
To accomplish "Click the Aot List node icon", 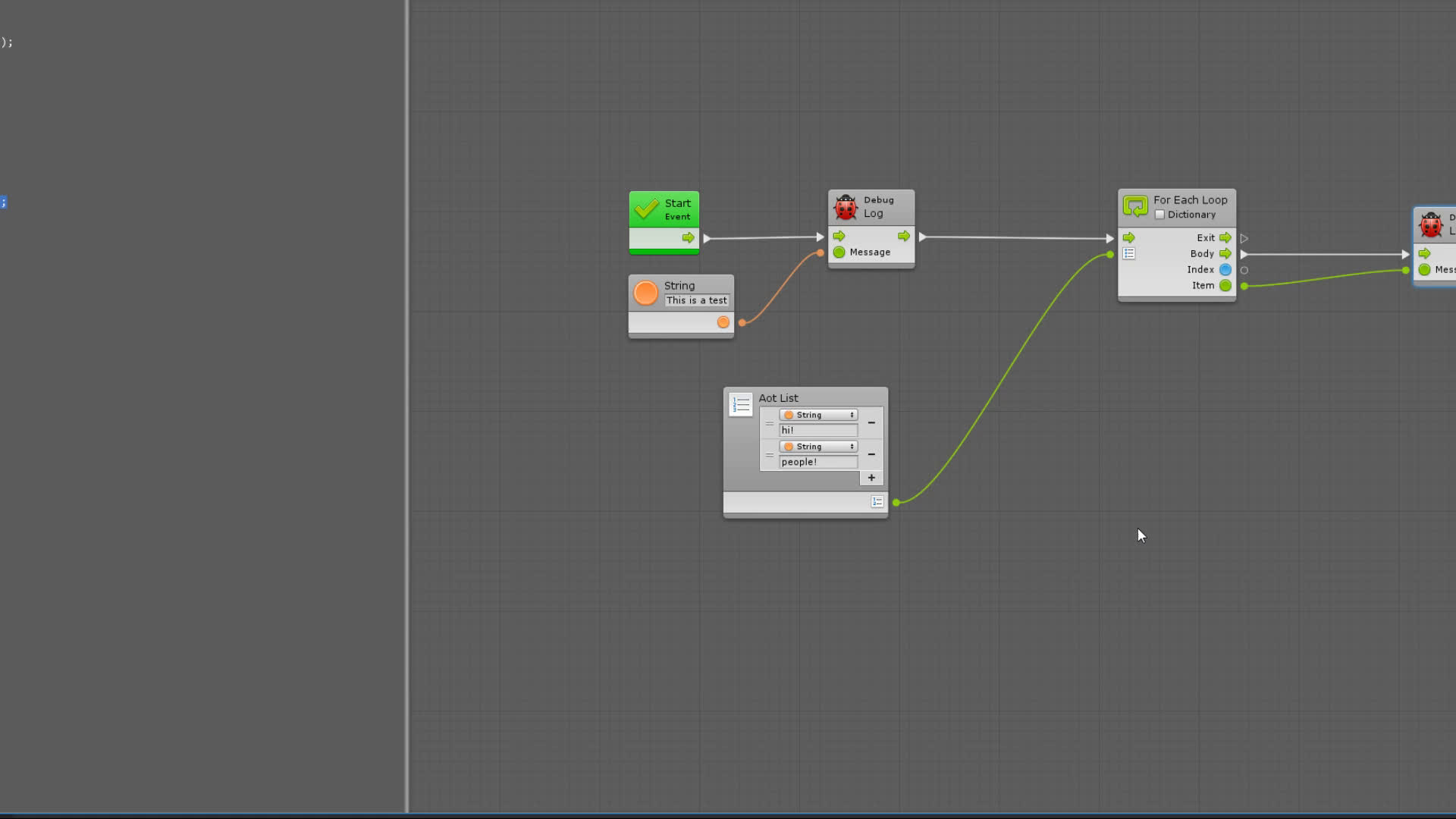I will pyautogui.click(x=740, y=404).
